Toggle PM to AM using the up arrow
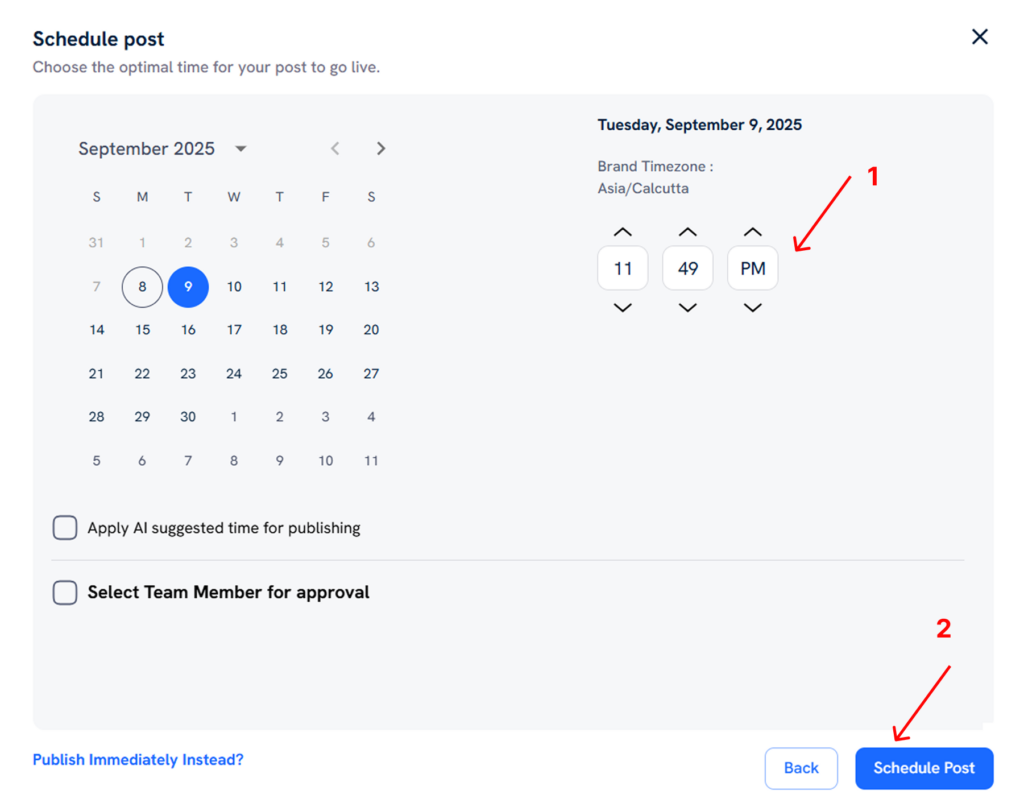1024x807 pixels. click(x=752, y=231)
